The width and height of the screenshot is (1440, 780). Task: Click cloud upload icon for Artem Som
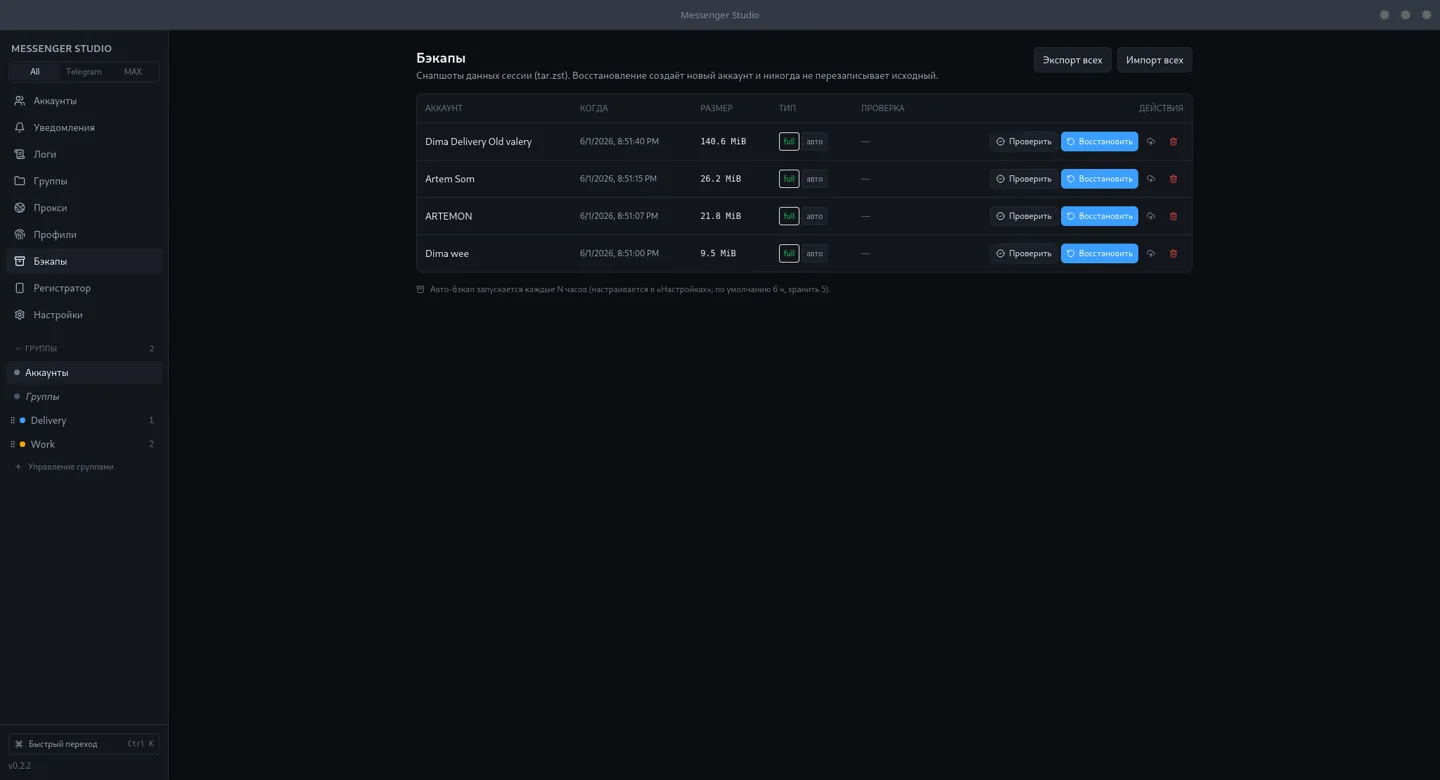tap(1151, 179)
